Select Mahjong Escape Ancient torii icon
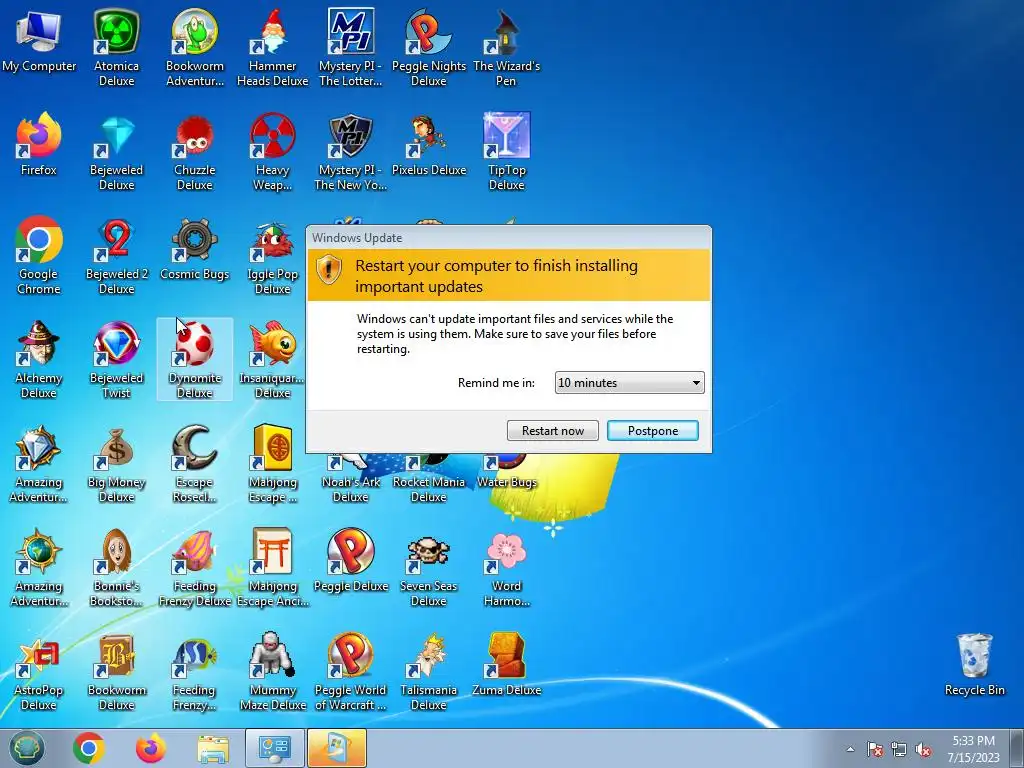Screen dimensions: 1024x768 click(x=272, y=568)
